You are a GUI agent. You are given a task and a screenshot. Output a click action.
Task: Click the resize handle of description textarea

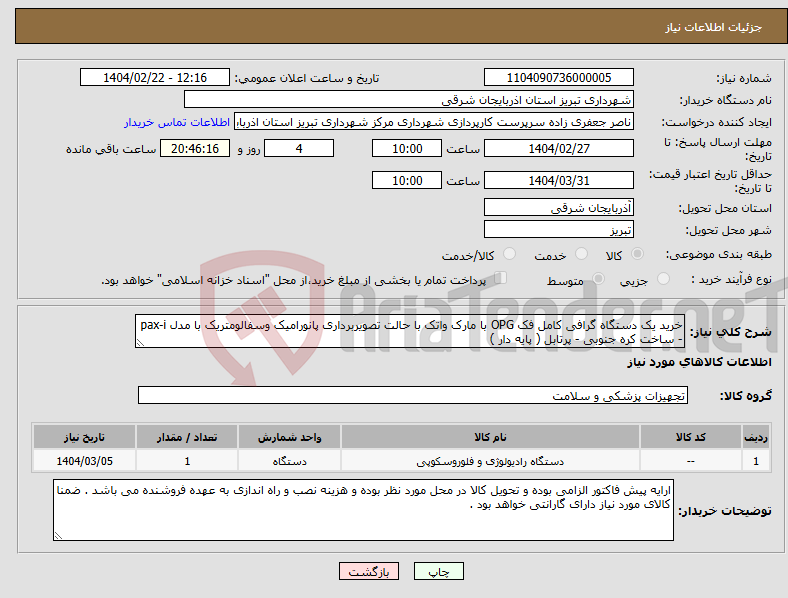140,343
